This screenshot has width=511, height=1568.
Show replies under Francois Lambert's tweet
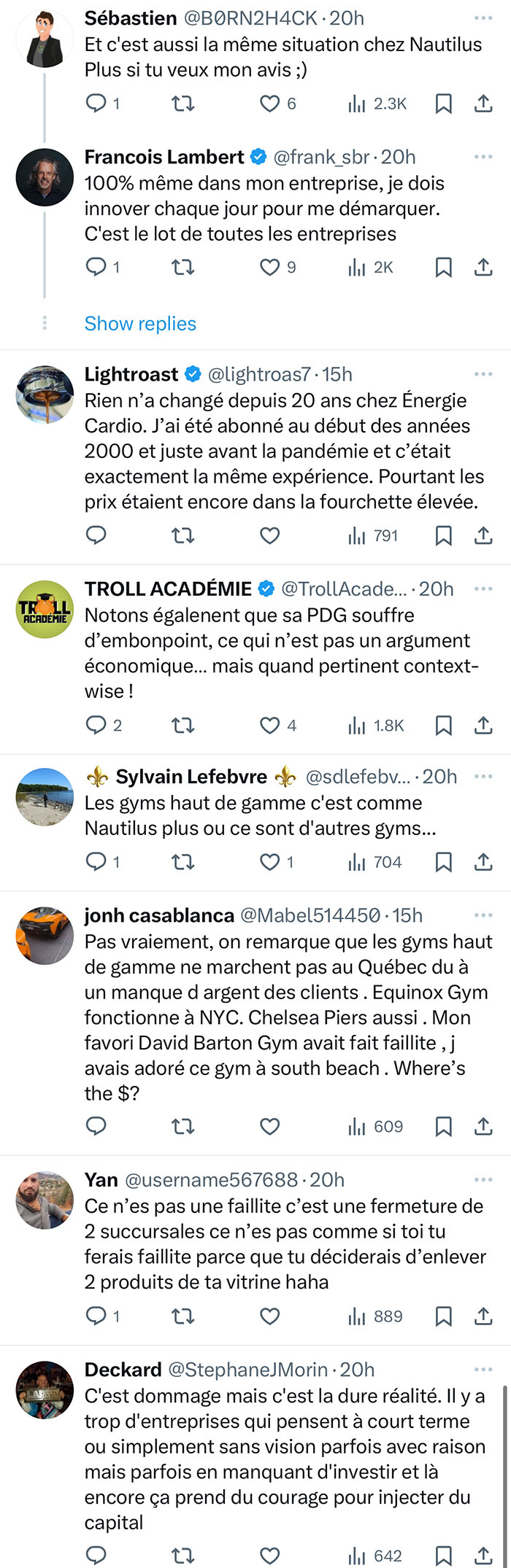(140, 323)
